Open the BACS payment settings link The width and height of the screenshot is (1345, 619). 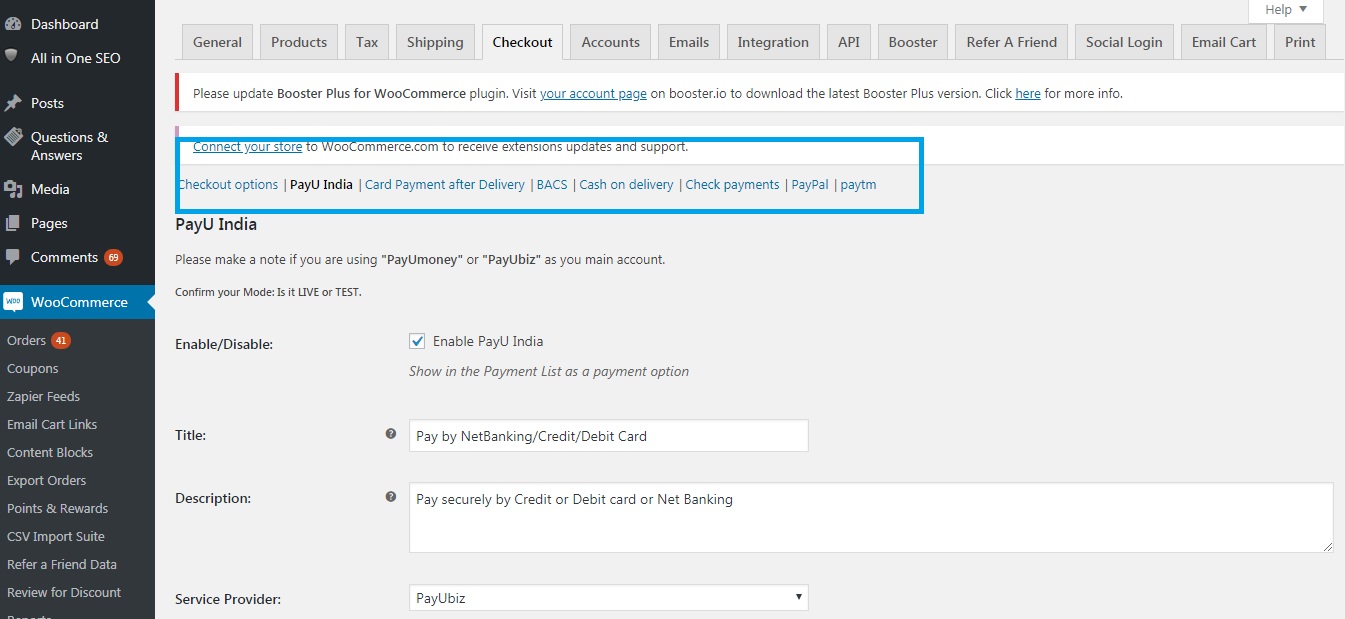click(x=552, y=184)
